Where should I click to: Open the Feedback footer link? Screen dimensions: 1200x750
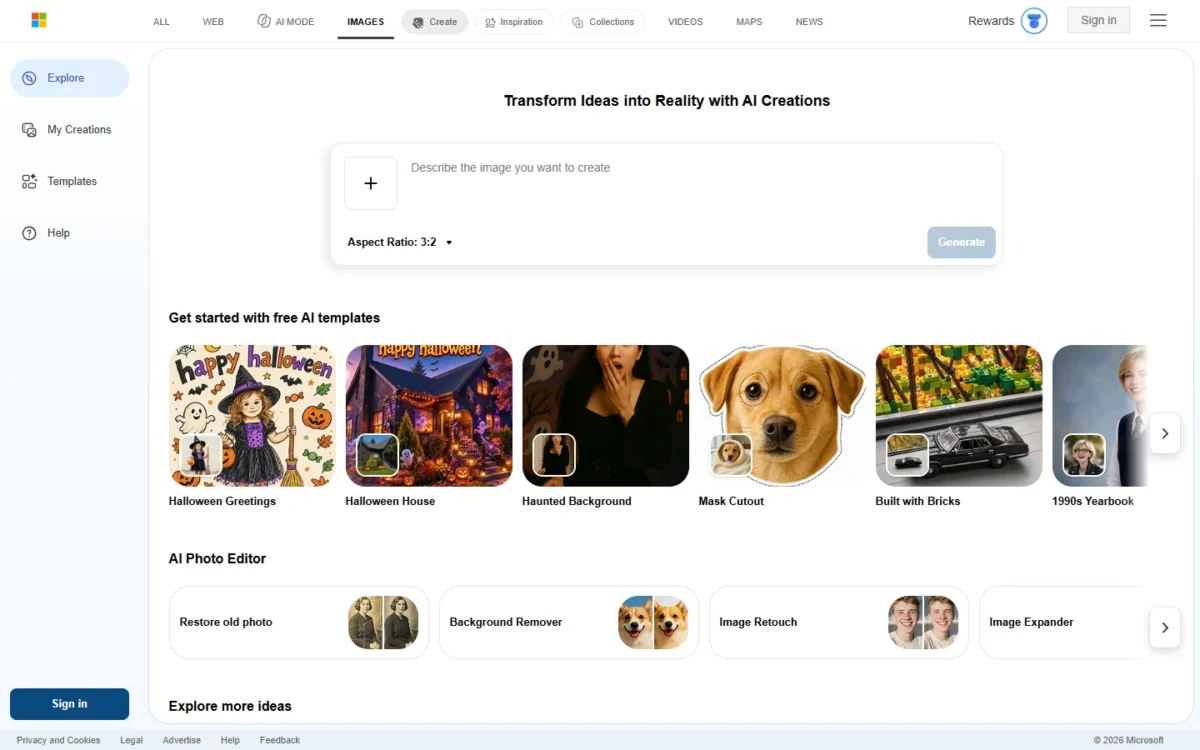click(x=280, y=740)
